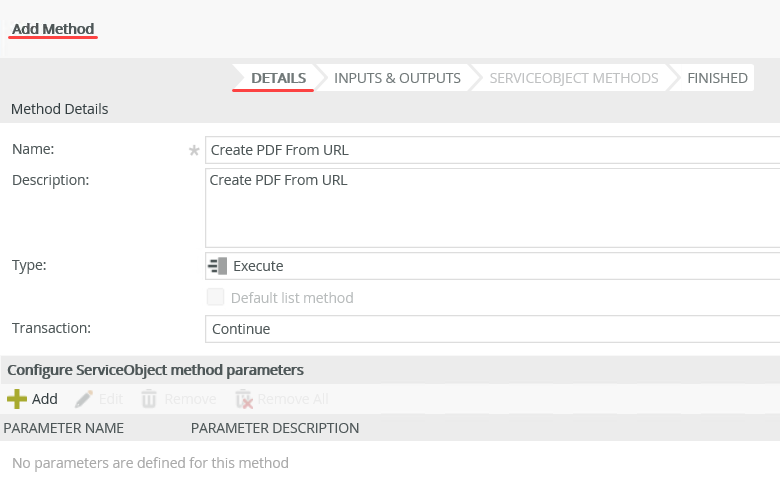780x494 pixels.
Task: Click the Type: field label
Action: click(x=29, y=265)
